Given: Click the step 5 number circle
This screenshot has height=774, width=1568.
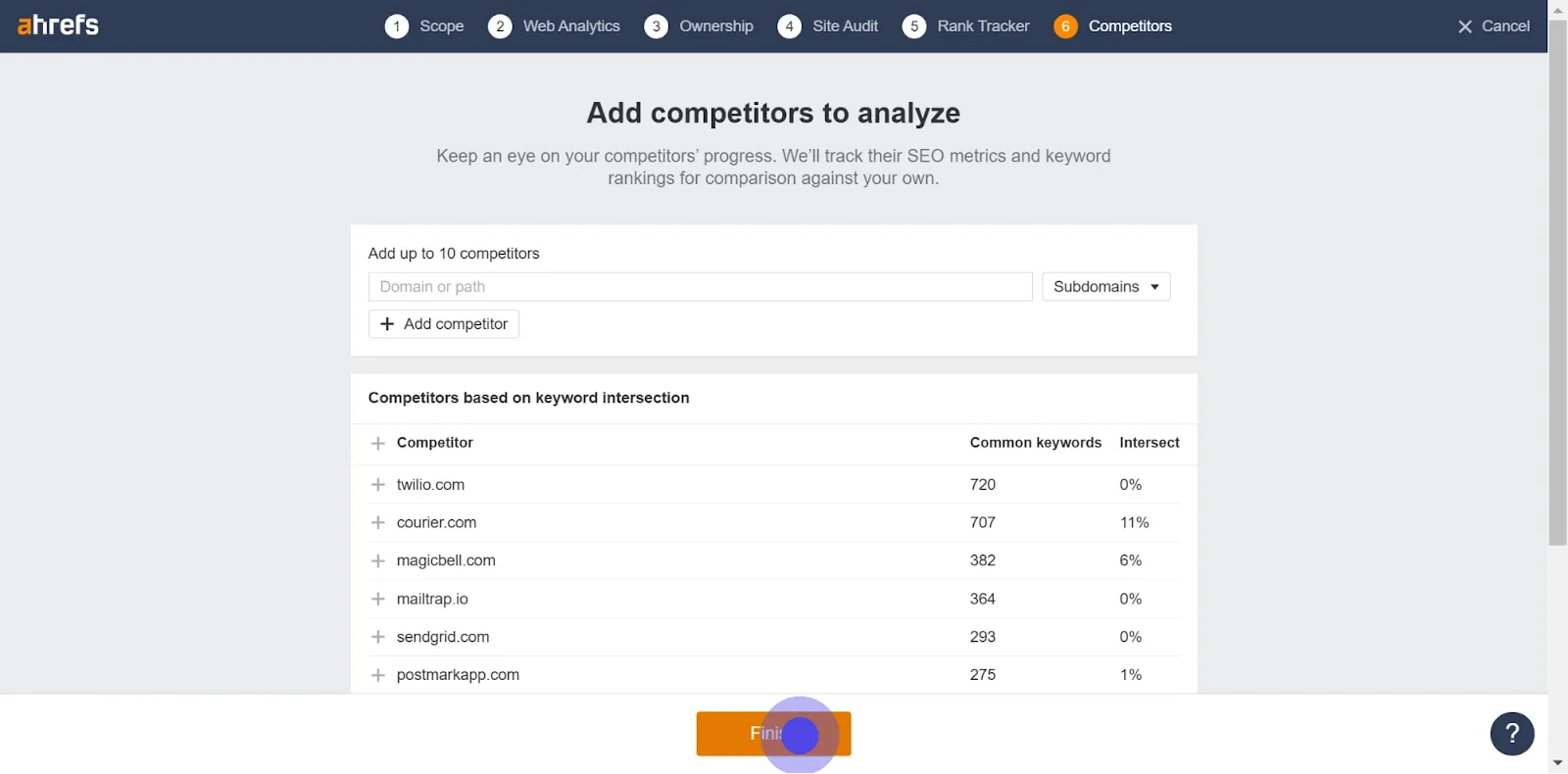Looking at the screenshot, I should click(x=914, y=26).
